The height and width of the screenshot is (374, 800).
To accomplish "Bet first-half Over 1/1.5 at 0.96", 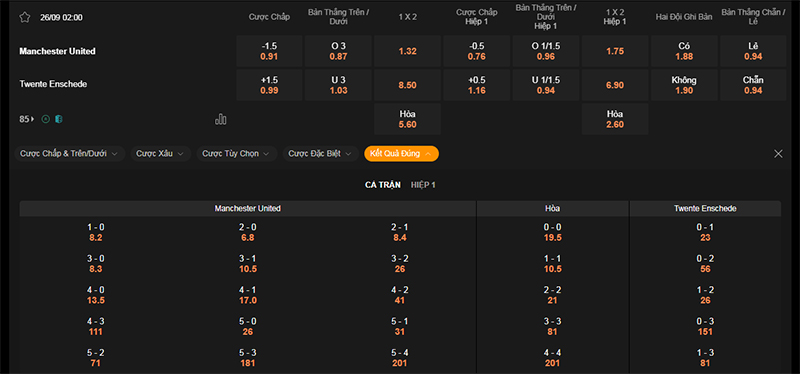I will 546,51.
